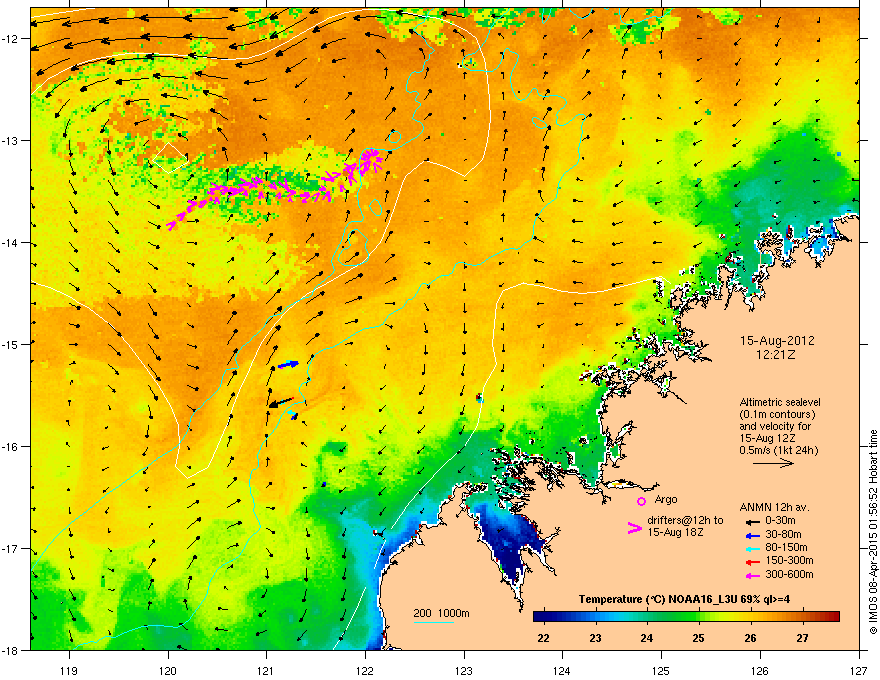Click the latitude axis label -15
Image resolution: width=880 pixels, height=680 pixels.
(11, 344)
